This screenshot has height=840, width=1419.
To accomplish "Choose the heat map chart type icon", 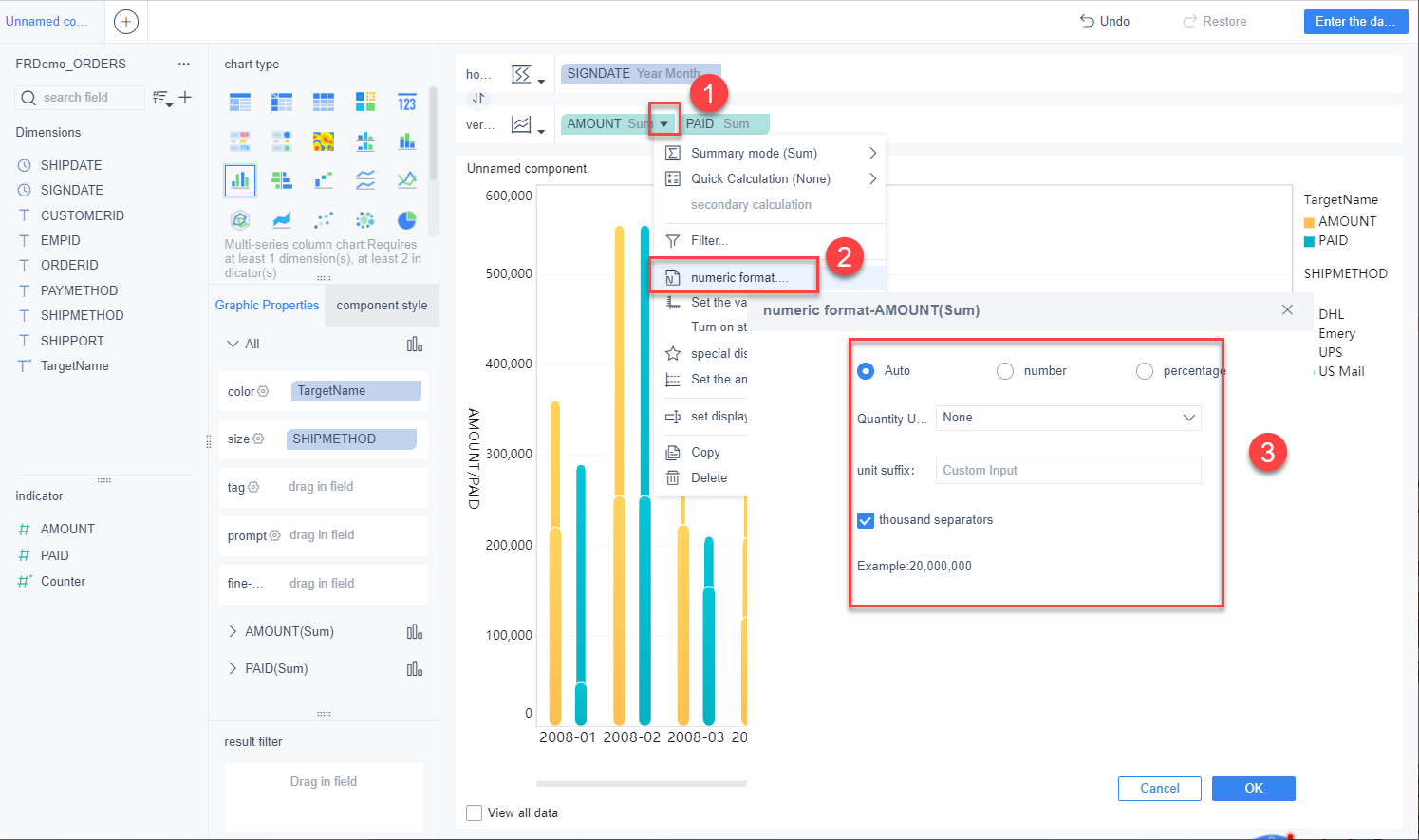I will point(324,141).
